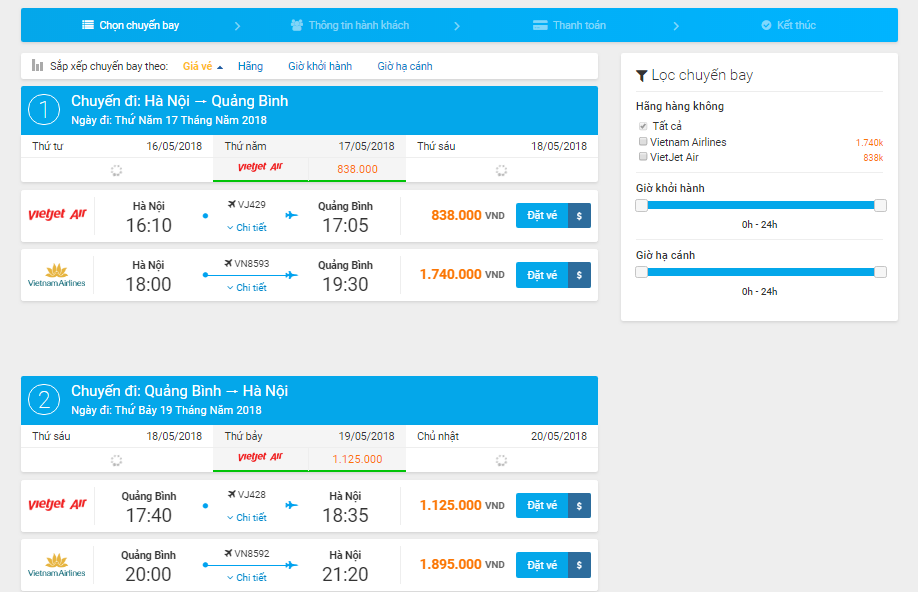Click the plane icon of flight VJ428
918x592 pixels.
(232, 494)
